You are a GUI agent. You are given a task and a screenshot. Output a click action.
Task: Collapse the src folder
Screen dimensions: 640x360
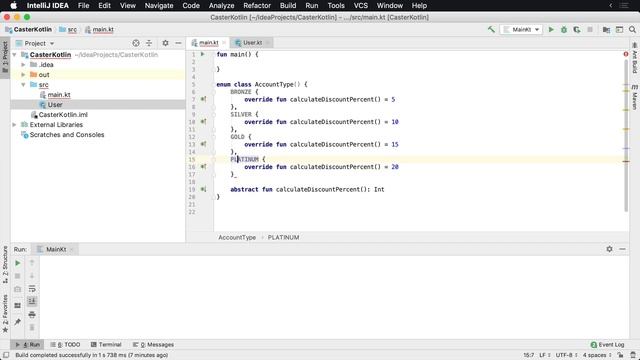click(x=23, y=84)
